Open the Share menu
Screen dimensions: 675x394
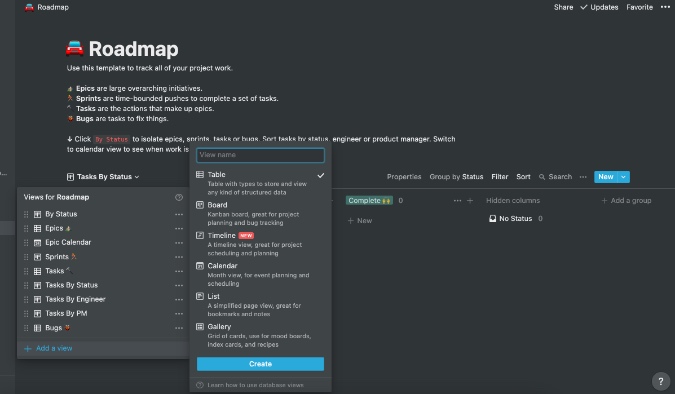tap(563, 7)
